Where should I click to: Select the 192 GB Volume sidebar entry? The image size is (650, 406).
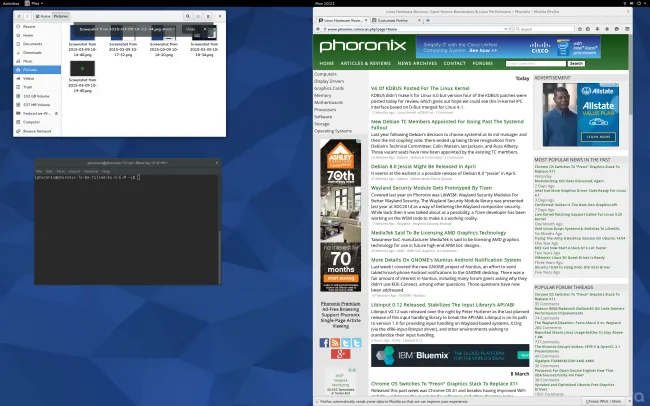[37, 96]
